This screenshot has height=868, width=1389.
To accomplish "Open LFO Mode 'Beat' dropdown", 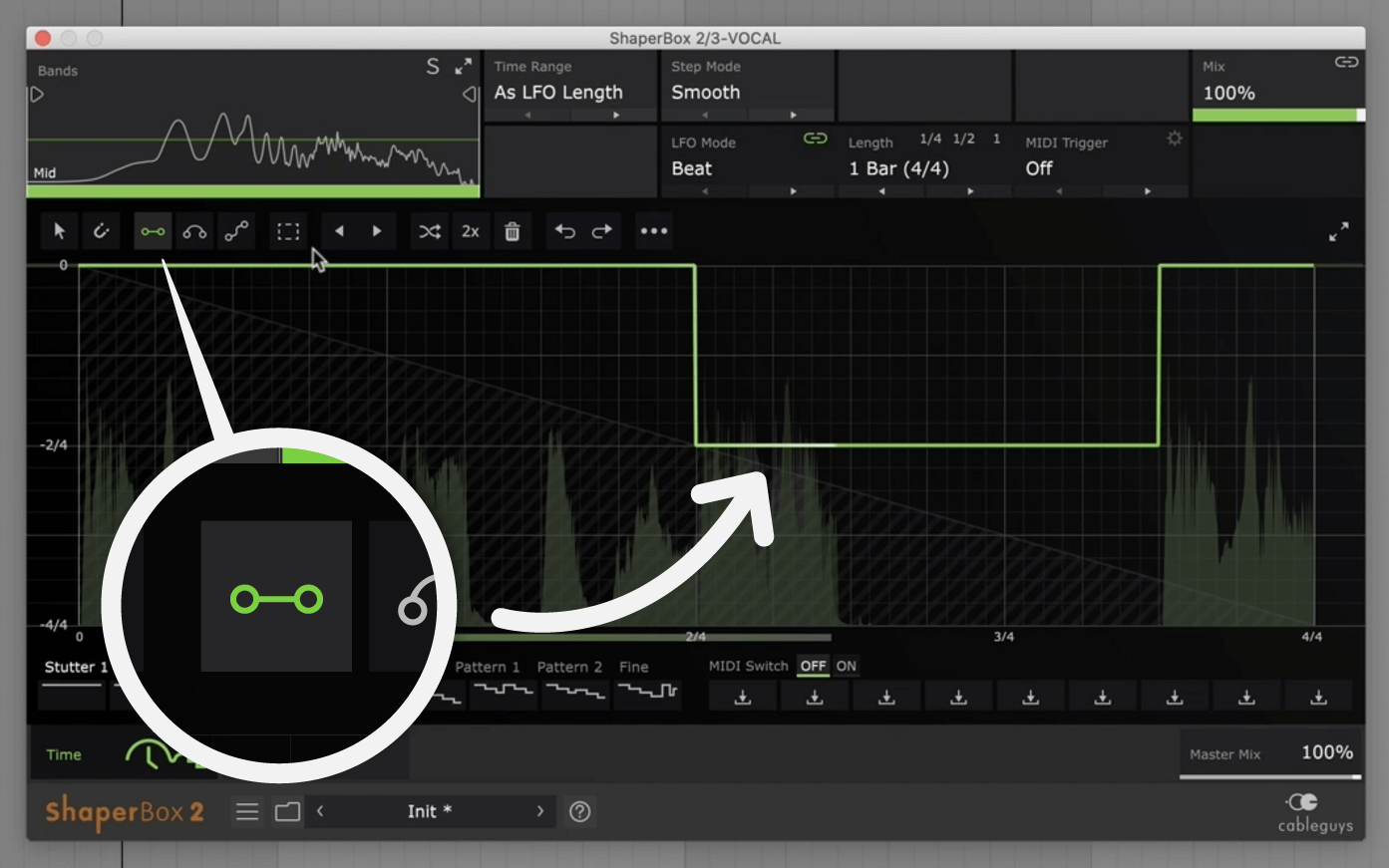I will pos(691,168).
